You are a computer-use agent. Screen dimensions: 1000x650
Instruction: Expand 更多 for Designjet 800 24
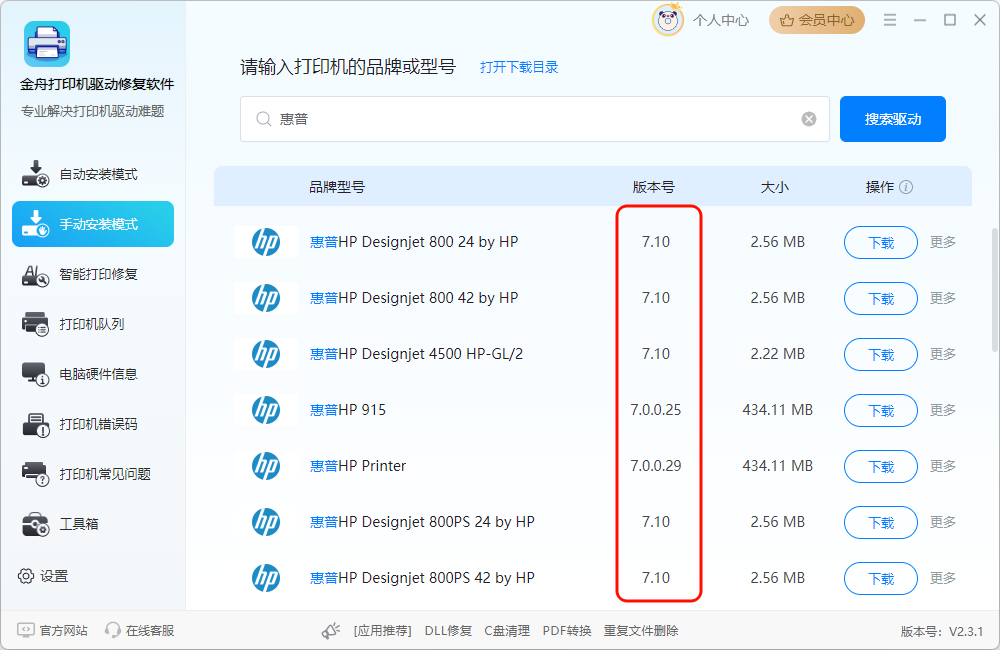pyautogui.click(x=943, y=242)
